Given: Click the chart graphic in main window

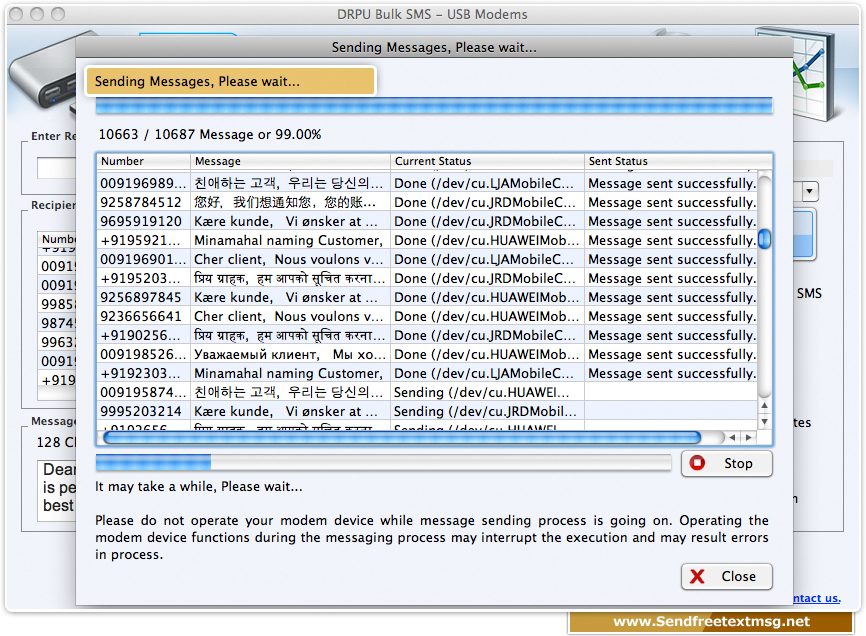Looking at the screenshot, I should click(x=813, y=75).
